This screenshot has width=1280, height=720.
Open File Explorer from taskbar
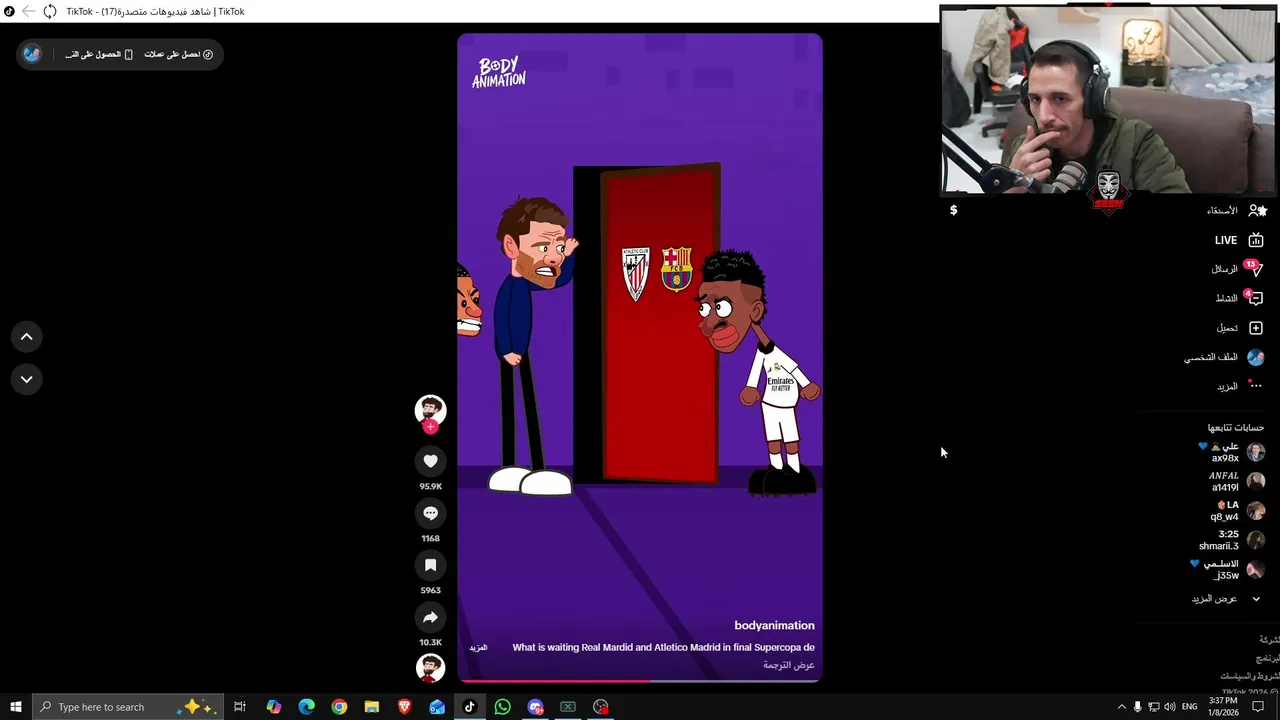coord(371,707)
